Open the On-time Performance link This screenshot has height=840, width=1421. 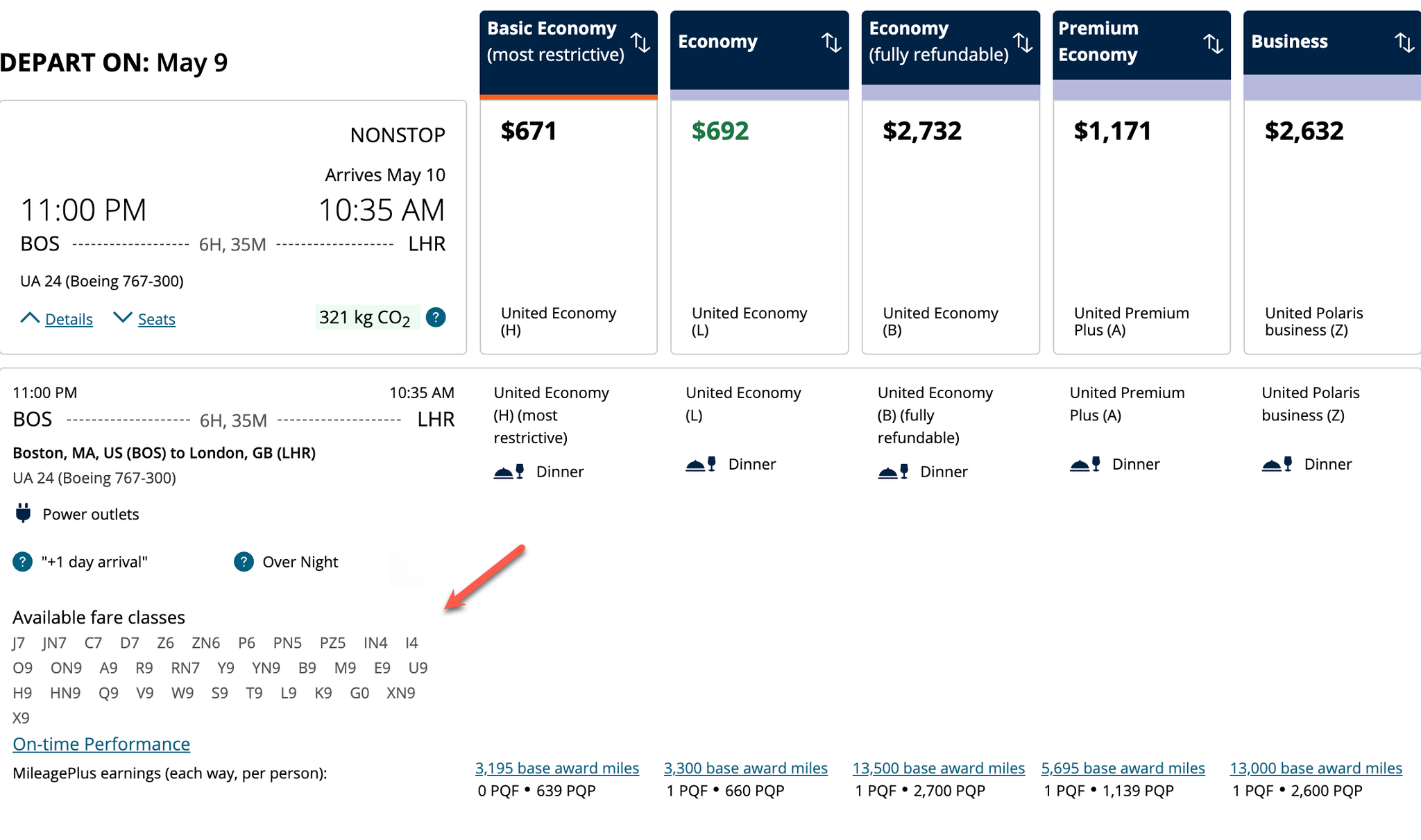click(101, 744)
